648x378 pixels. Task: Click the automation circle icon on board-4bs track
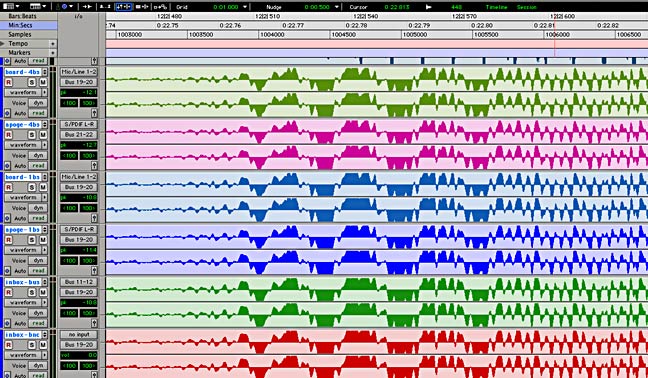pyautogui.click(x=7, y=113)
